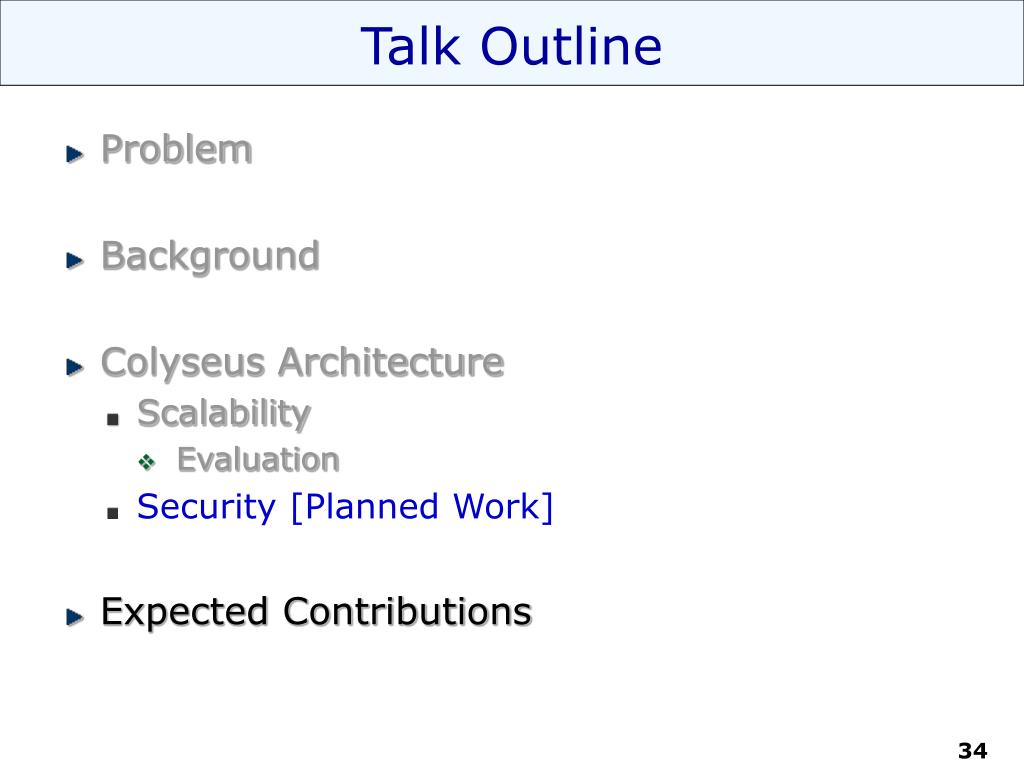The image size is (1024, 768).
Task: Click the word Architecture in the outline
Action: pos(391,362)
